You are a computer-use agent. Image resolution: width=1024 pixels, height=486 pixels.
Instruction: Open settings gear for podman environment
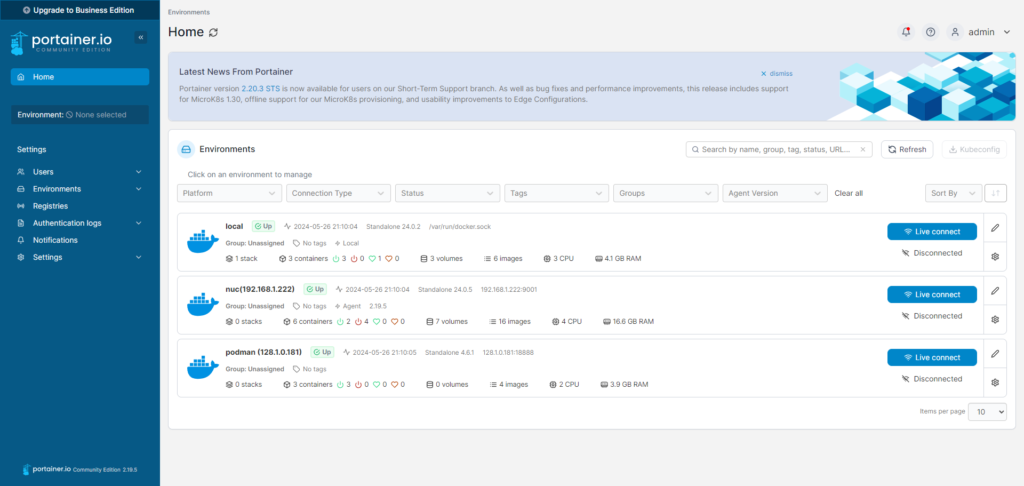(995, 382)
